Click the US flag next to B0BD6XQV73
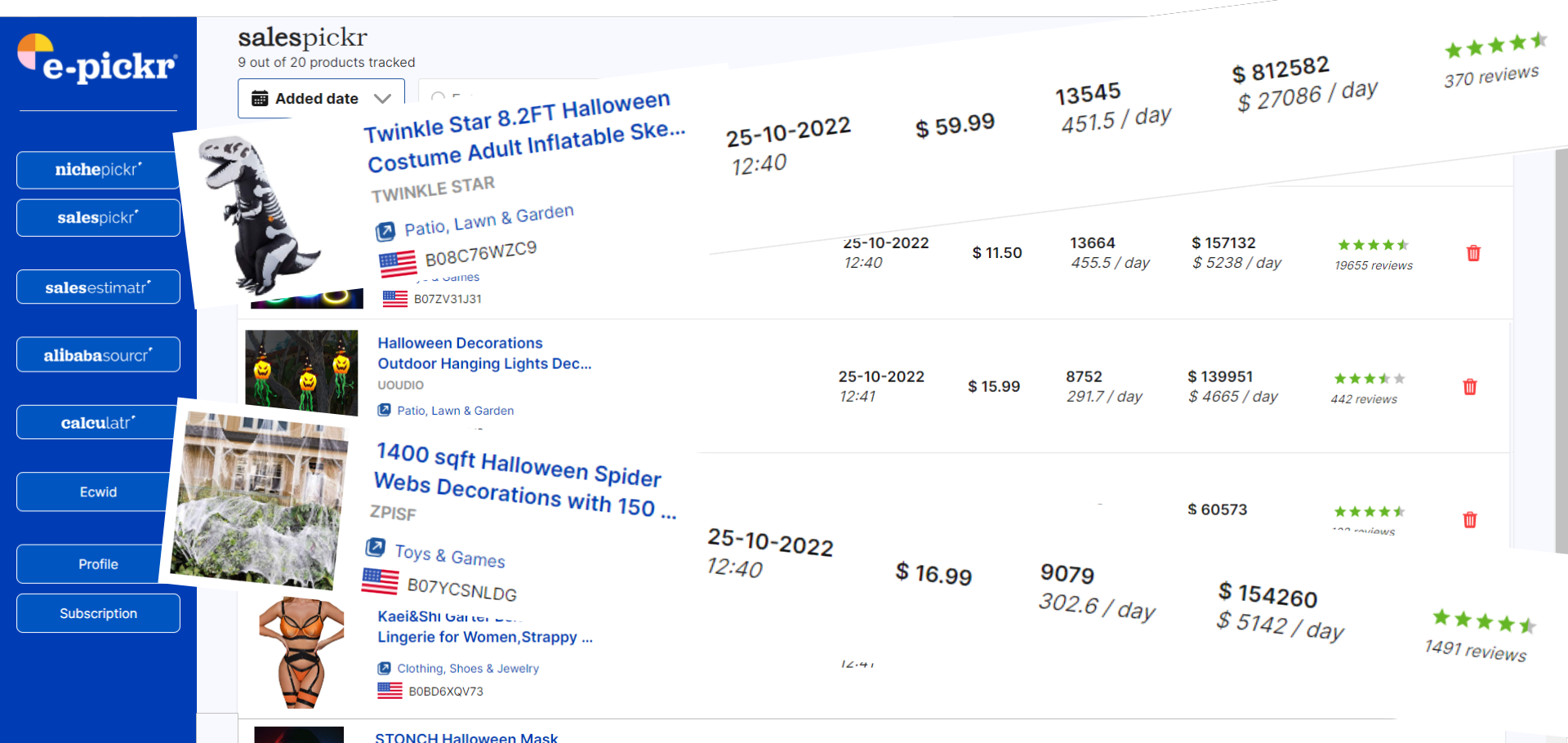The height and width of the screenshot is (743, 1568). tap(390, 691)
